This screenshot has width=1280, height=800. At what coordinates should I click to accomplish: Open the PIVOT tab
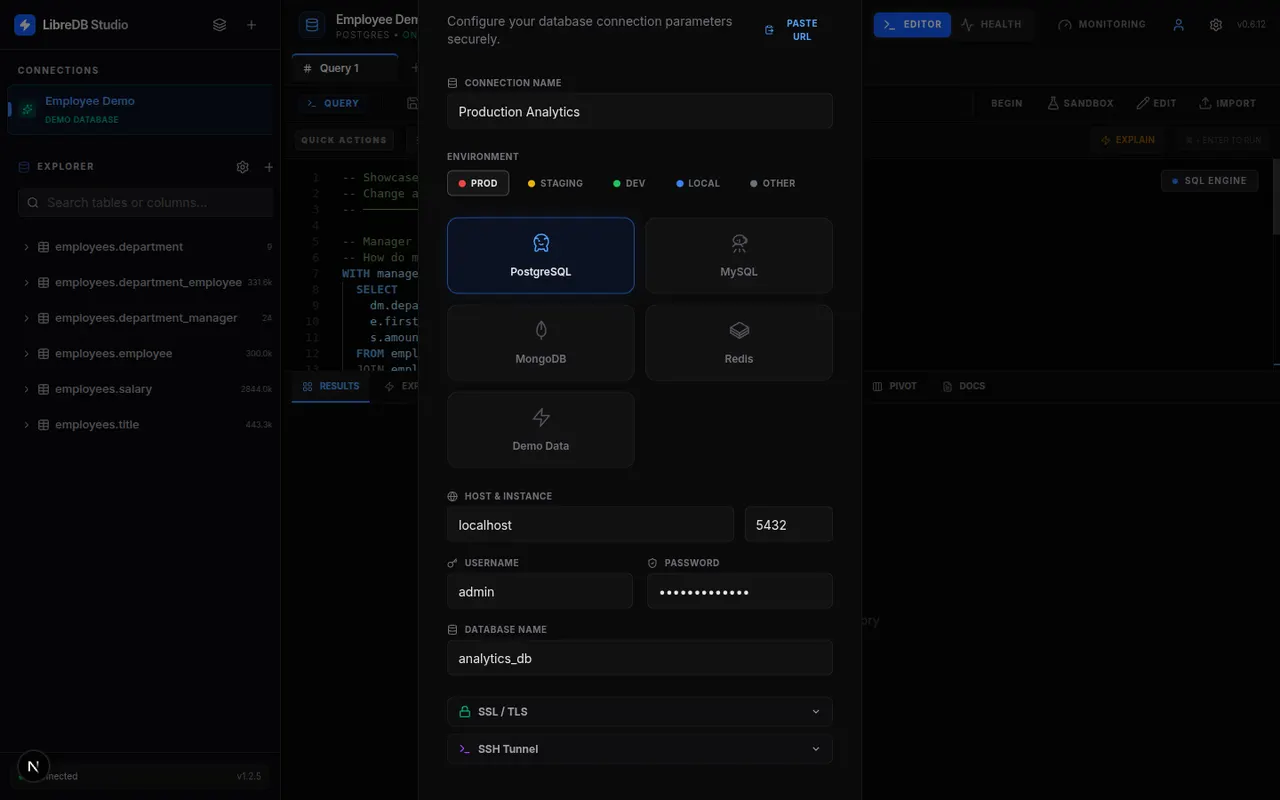(x=894, y=386)
